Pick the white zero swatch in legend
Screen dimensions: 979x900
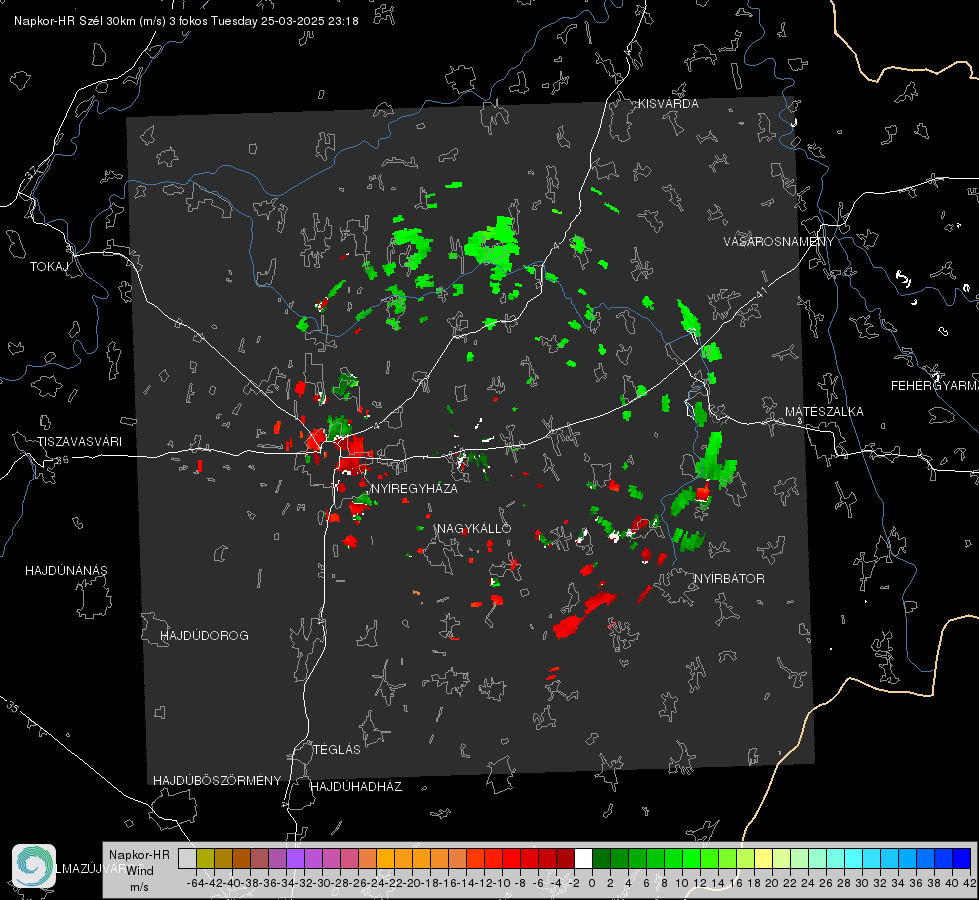click(583, 858)
